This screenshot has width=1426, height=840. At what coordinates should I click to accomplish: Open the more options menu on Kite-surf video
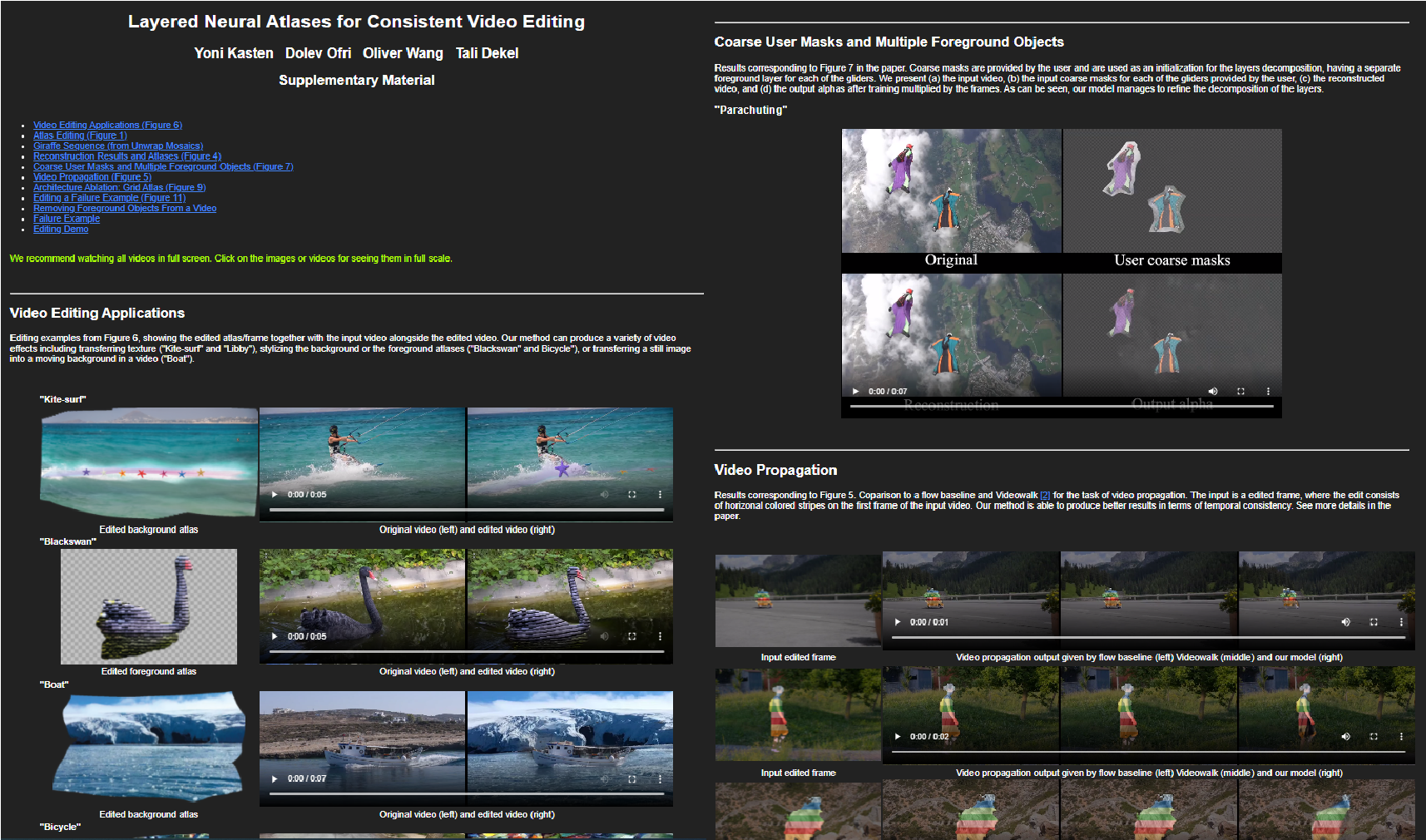pyautogui.click(x=661, y=494)
